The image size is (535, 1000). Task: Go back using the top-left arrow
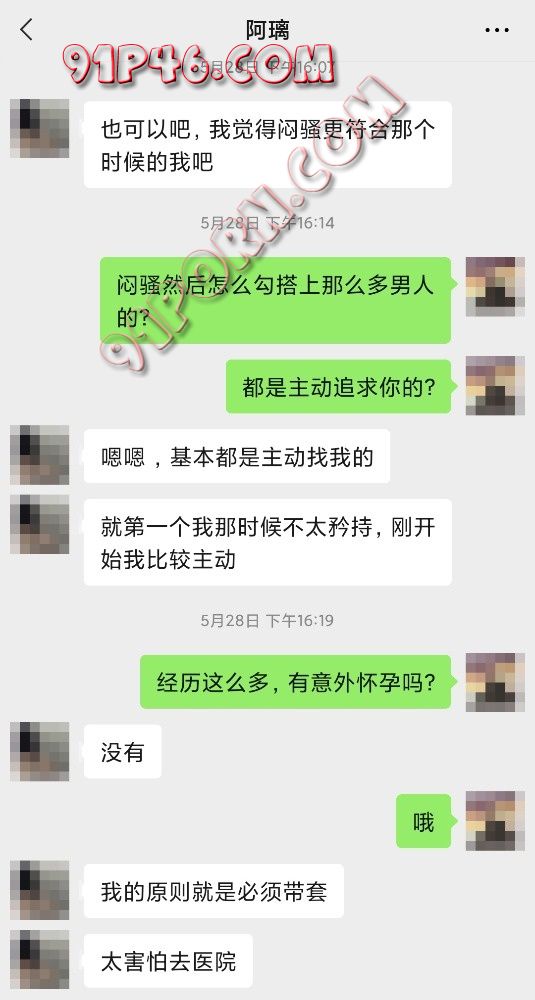[26, 29]
